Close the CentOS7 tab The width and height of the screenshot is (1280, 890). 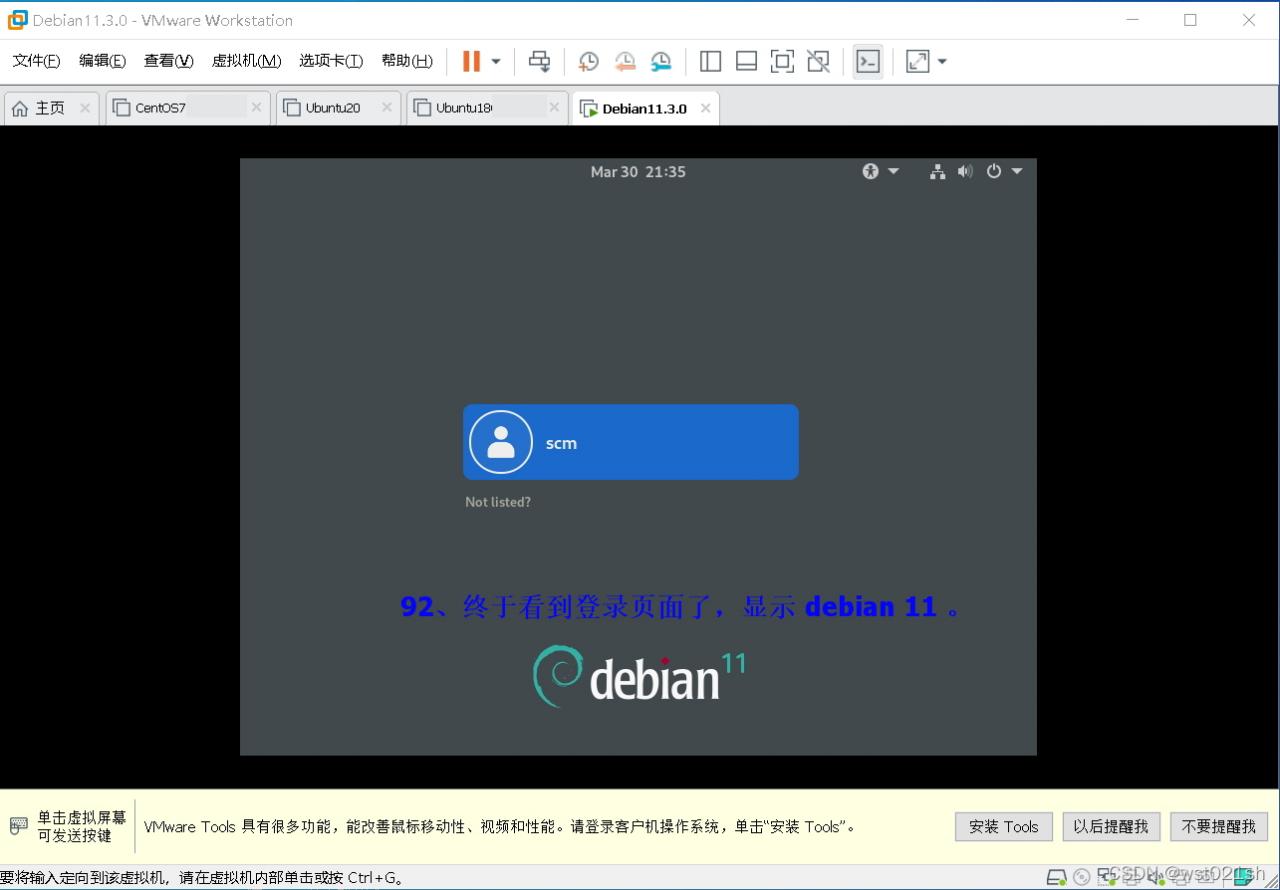(256, 108)
